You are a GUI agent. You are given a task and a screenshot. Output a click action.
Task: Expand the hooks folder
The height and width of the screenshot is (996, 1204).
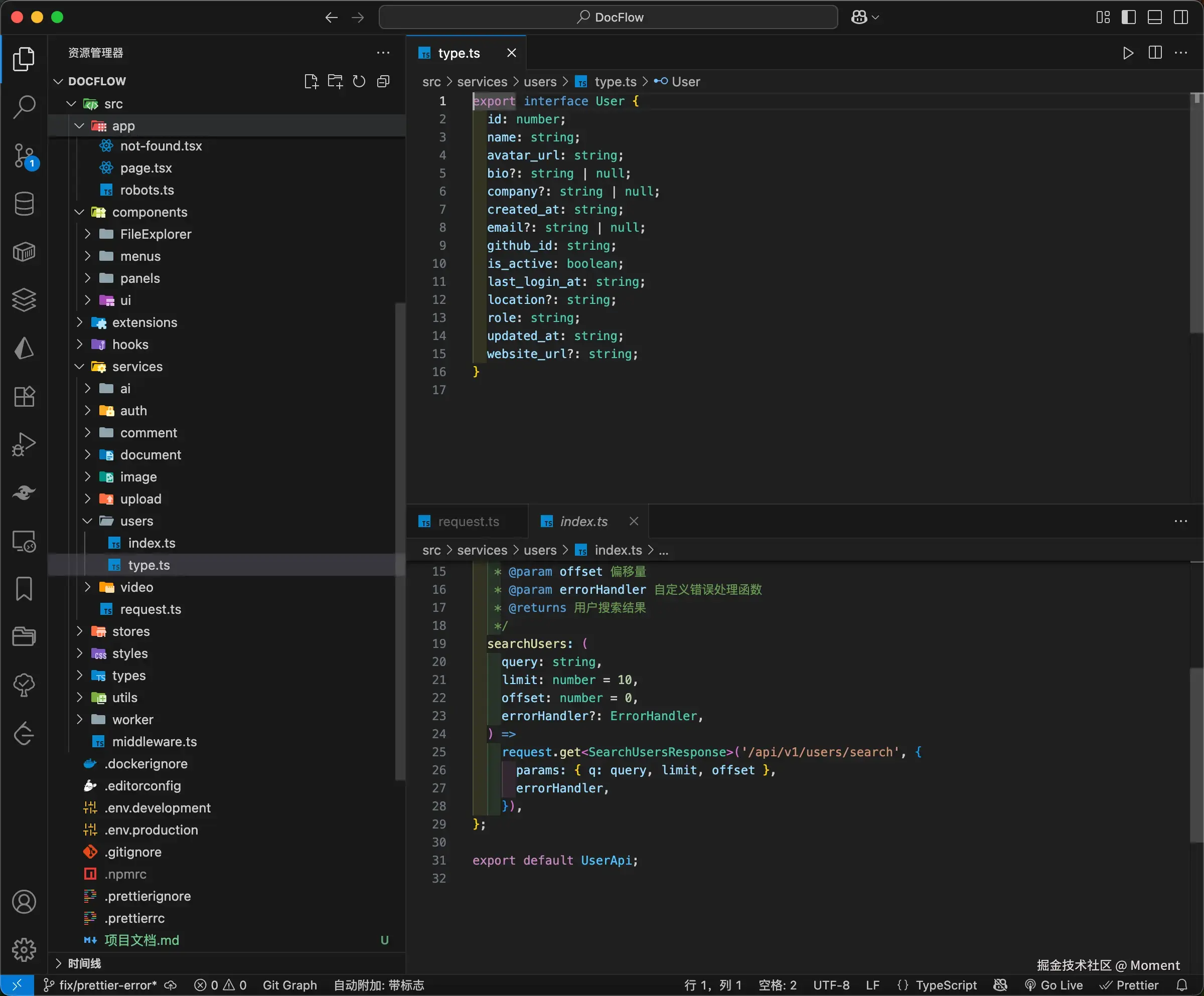click(x=130, y=345)
